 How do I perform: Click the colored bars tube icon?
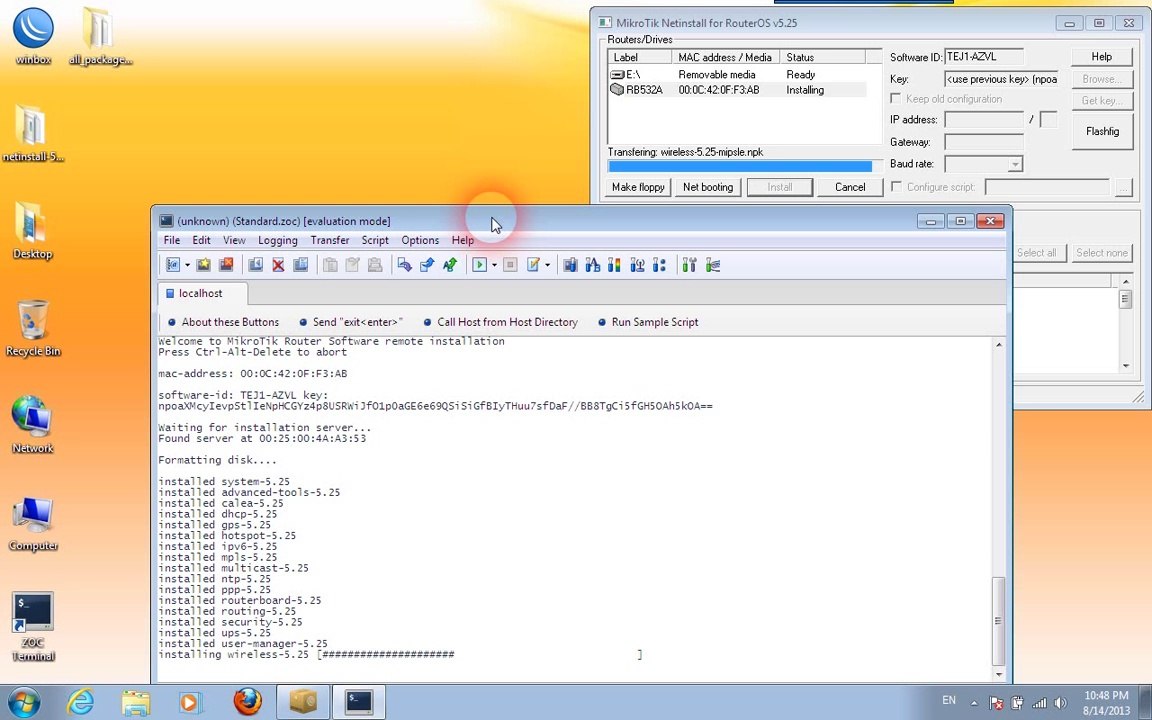tap(614, 265)
